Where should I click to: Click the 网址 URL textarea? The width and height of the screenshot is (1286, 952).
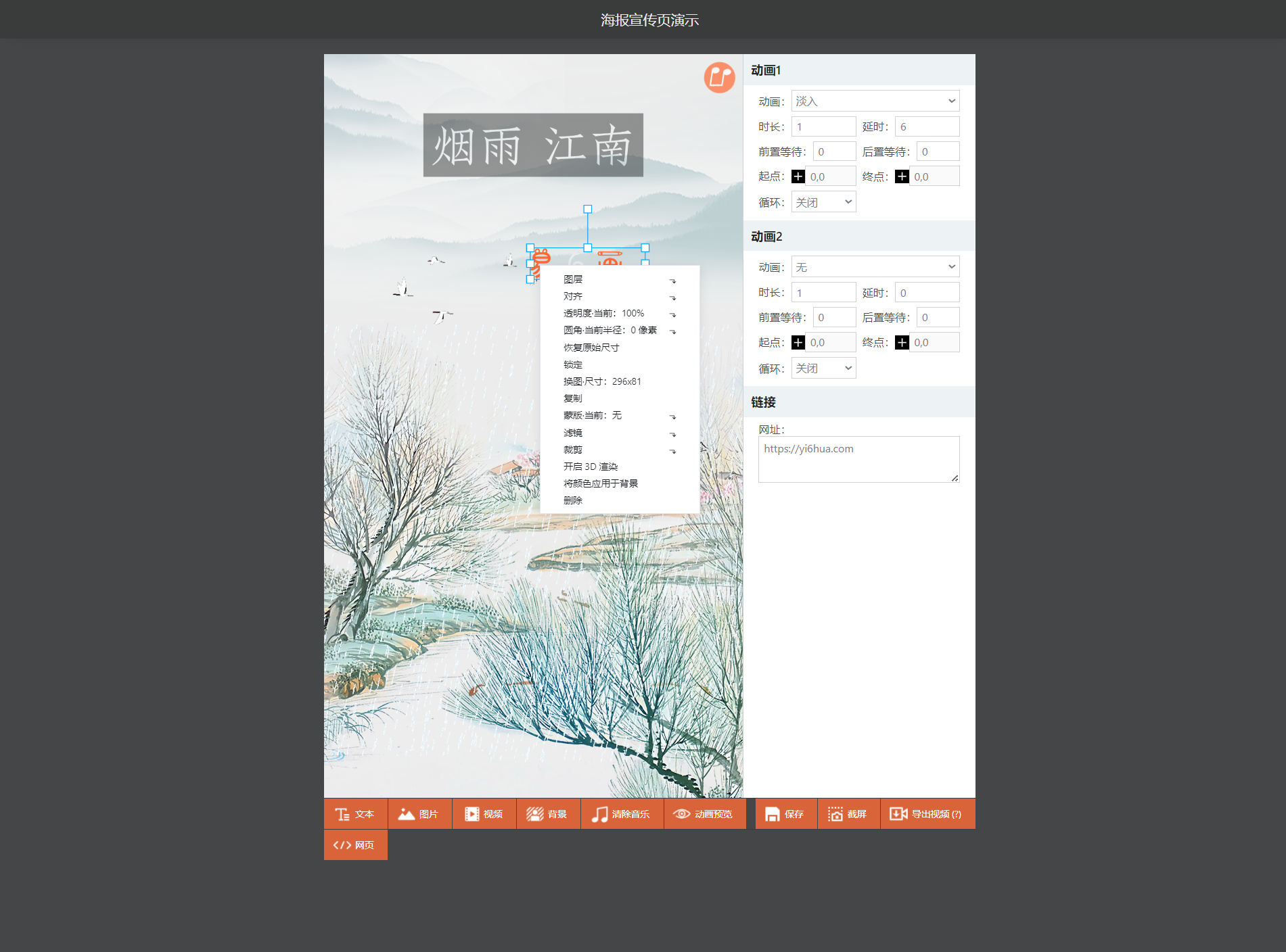point(858,459)
